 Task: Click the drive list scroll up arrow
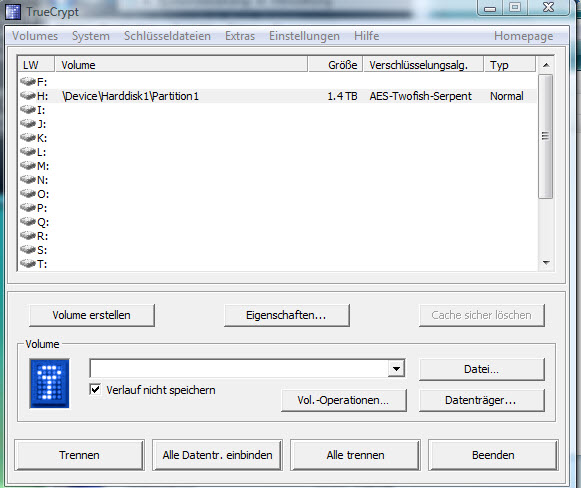[x=545, y=65]
